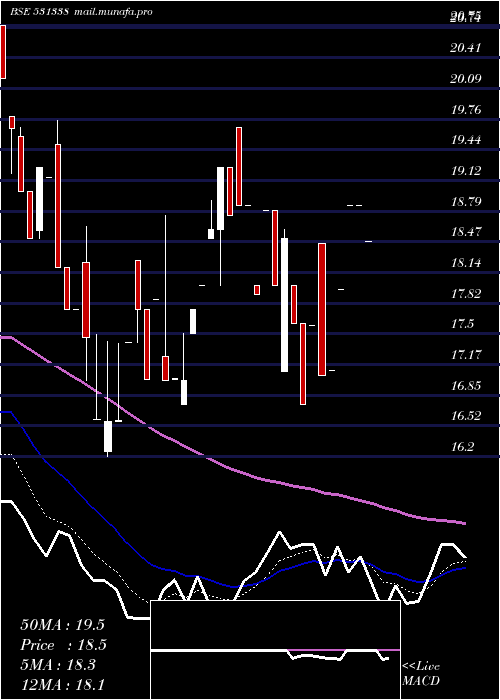Click the 17.82 price axis label

[x=466, y=293]
